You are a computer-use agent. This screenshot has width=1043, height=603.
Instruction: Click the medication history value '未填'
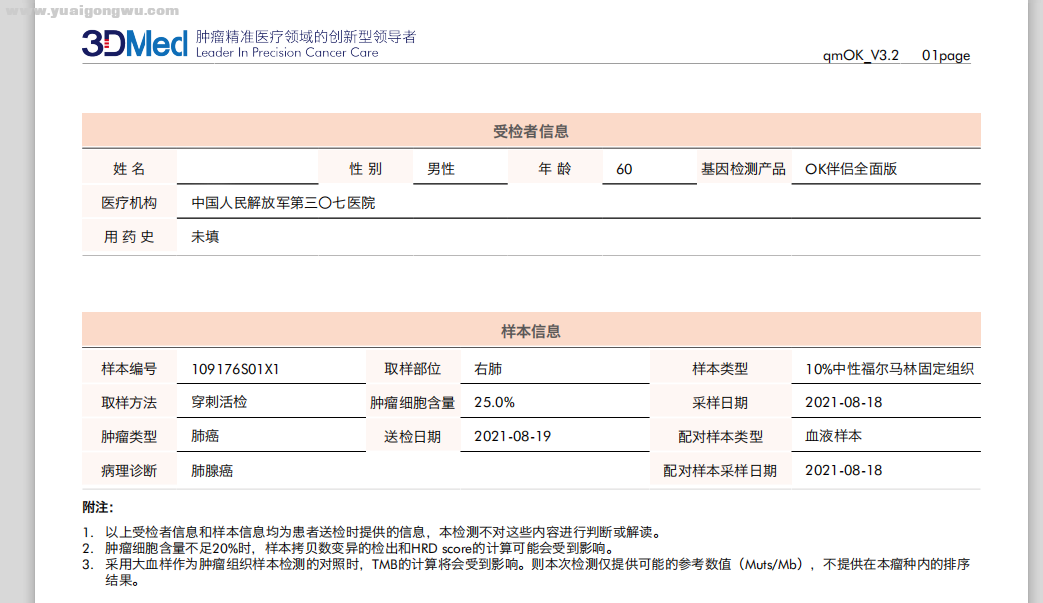tap(205, 237)
